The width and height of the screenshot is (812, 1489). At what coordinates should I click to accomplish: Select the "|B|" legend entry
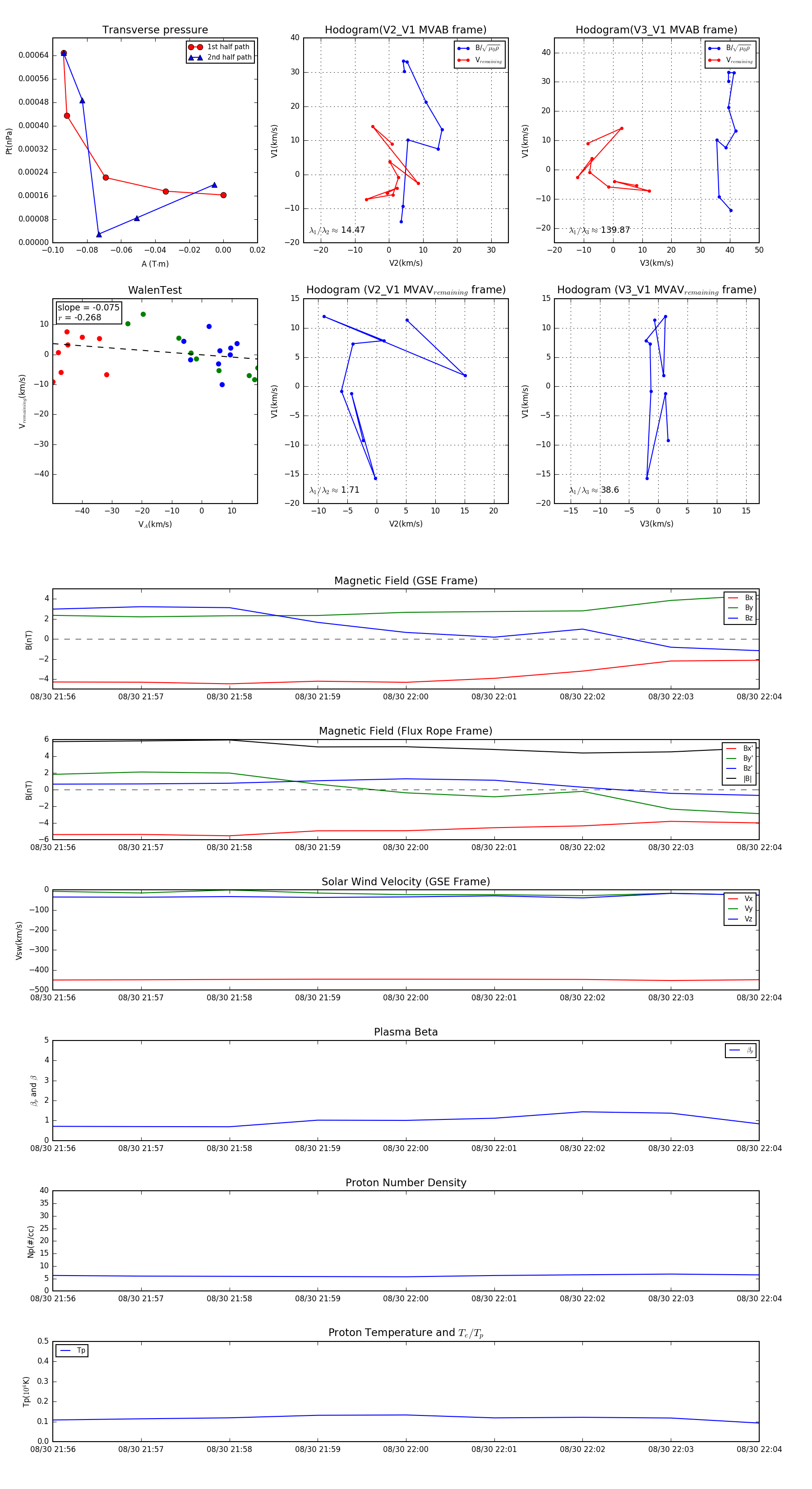[x=739, y=779]
